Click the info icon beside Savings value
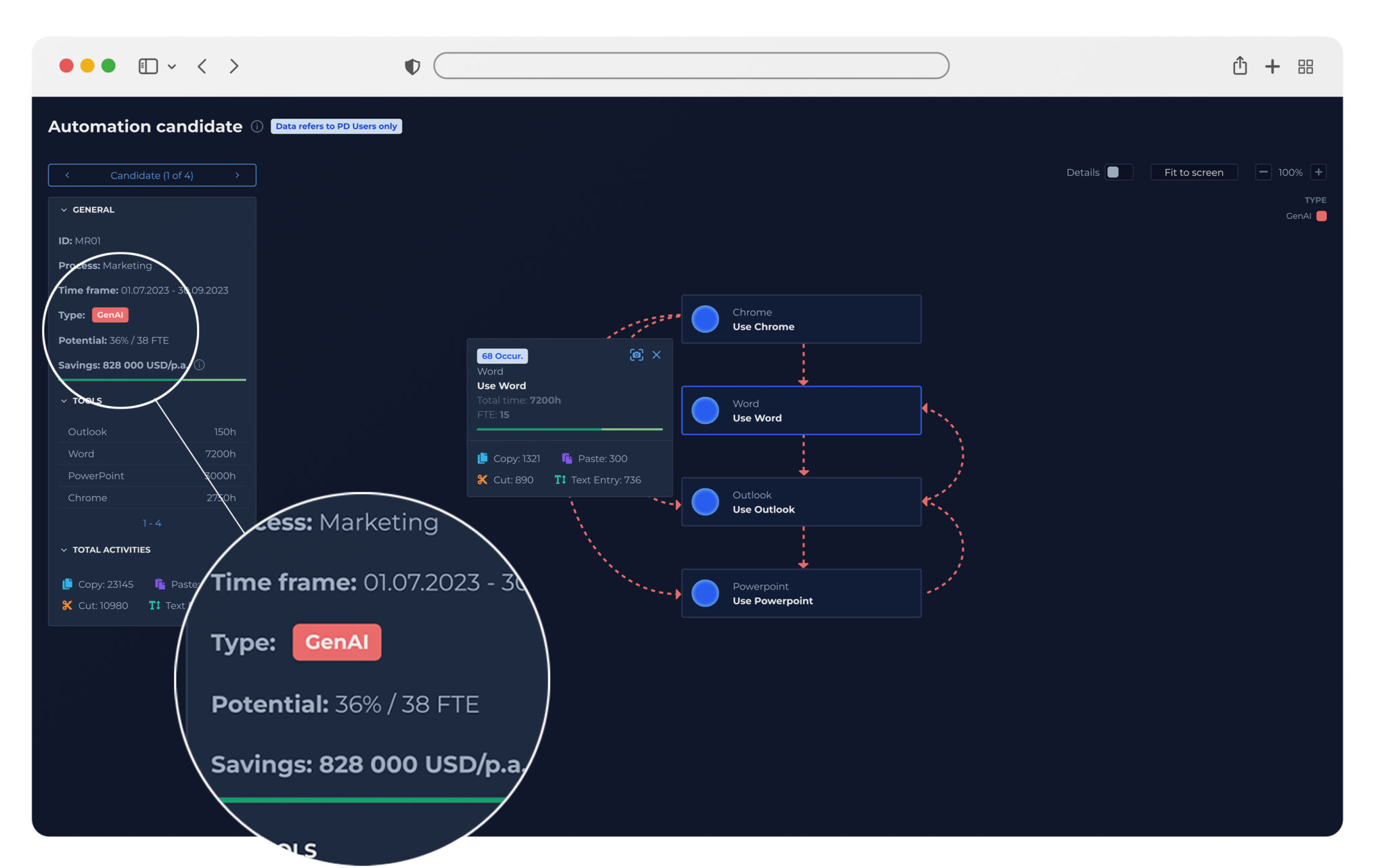Screen dimensions: 1386x868 pos(200,365)
